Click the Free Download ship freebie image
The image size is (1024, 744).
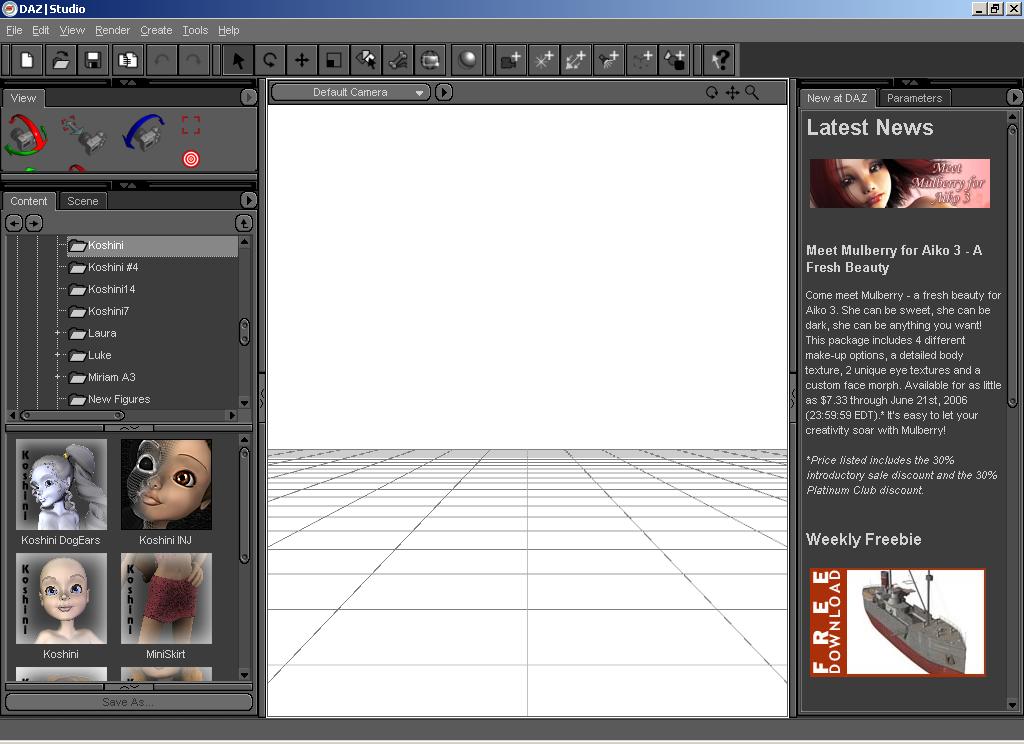click(x=897, y=622)
